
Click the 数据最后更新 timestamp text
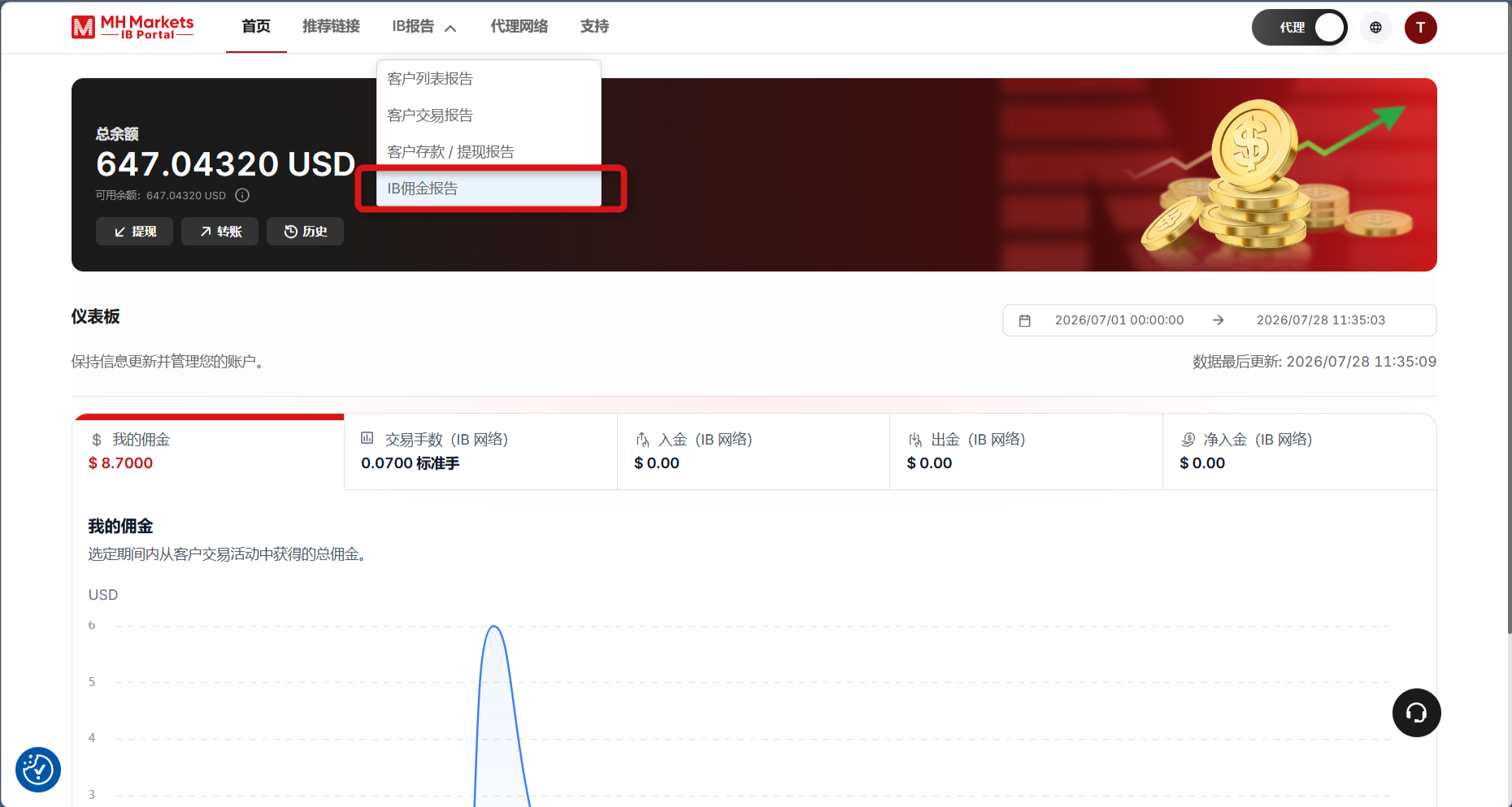[1314, 362]
